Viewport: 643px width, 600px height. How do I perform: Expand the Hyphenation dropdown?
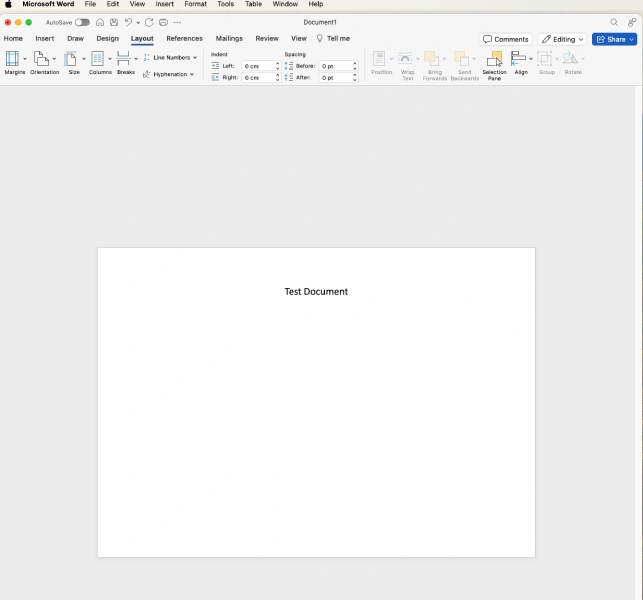(192, 74)
